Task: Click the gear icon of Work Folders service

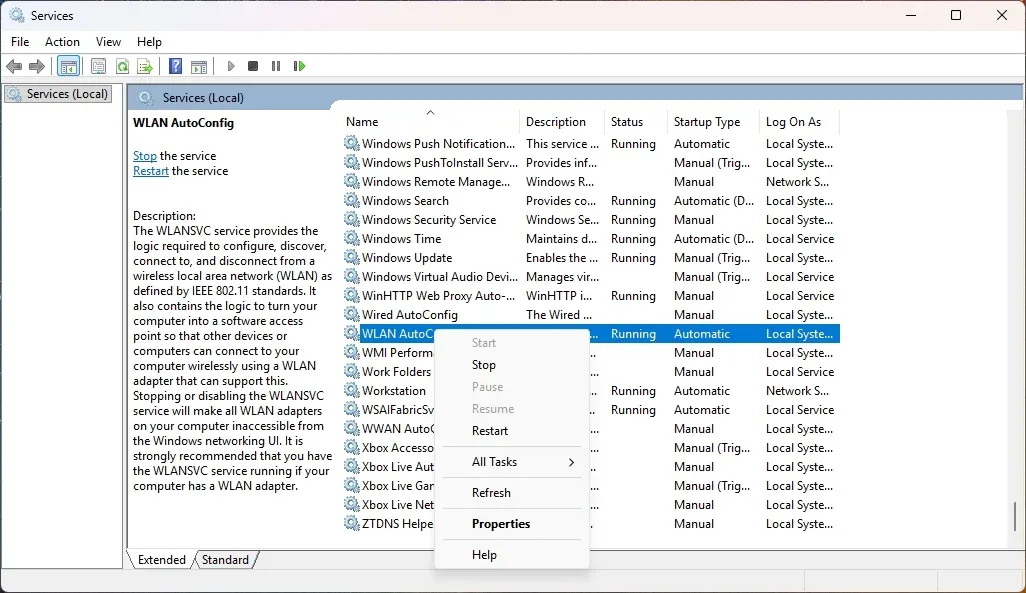Action: click(352, 371)
